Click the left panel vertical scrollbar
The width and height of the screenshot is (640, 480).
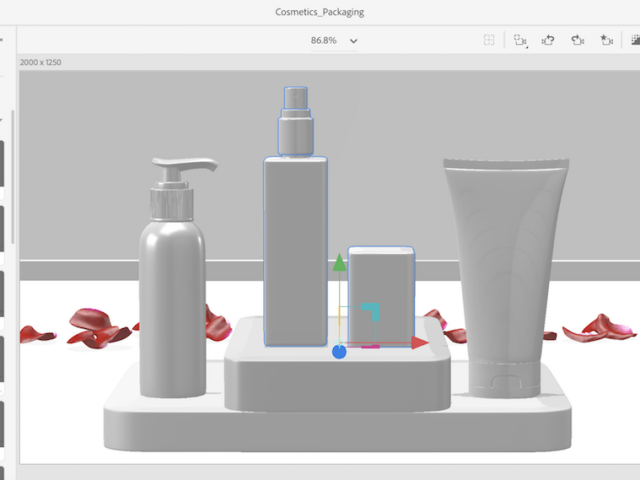coord(13,180)
